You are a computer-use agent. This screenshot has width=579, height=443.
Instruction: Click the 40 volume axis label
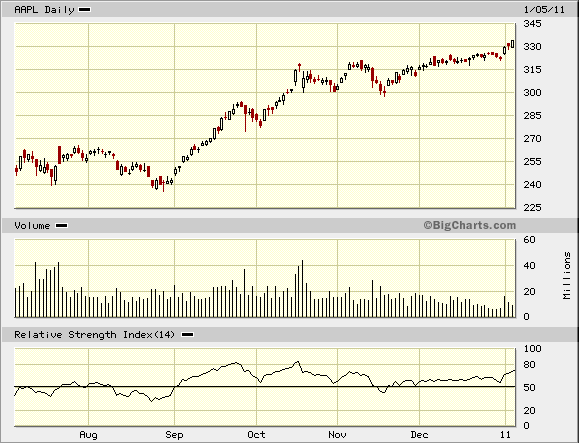(530, 266)
